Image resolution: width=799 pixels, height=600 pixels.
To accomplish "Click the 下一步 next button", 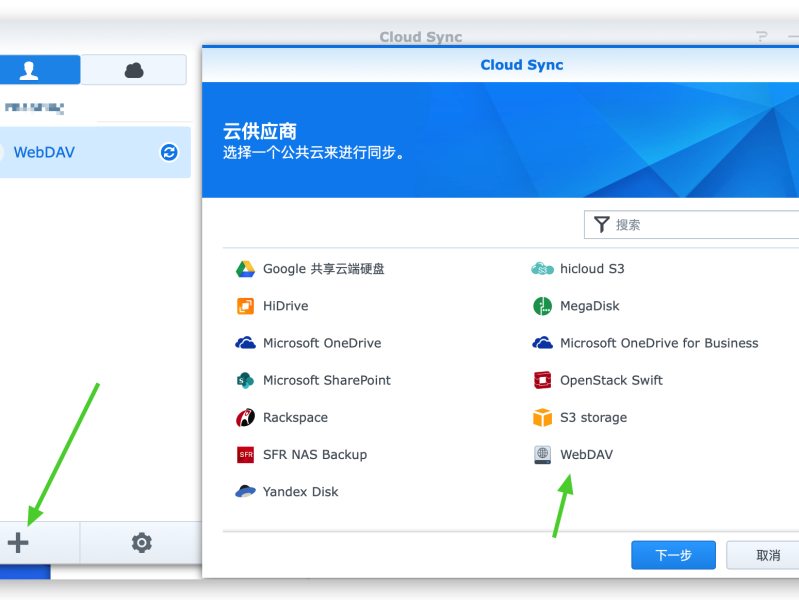I will pyautogui.click(x=673, y=555).
